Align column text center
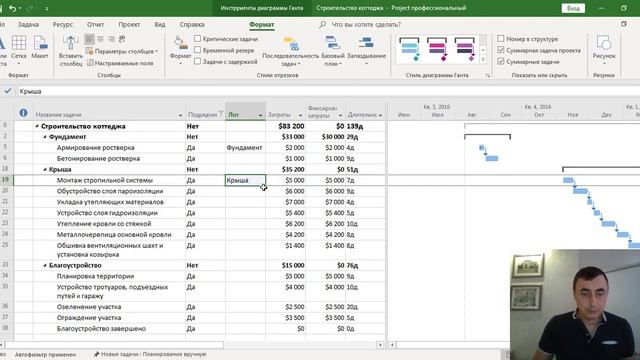This screenshot has width=640, height=360. (x=100, y=39)
